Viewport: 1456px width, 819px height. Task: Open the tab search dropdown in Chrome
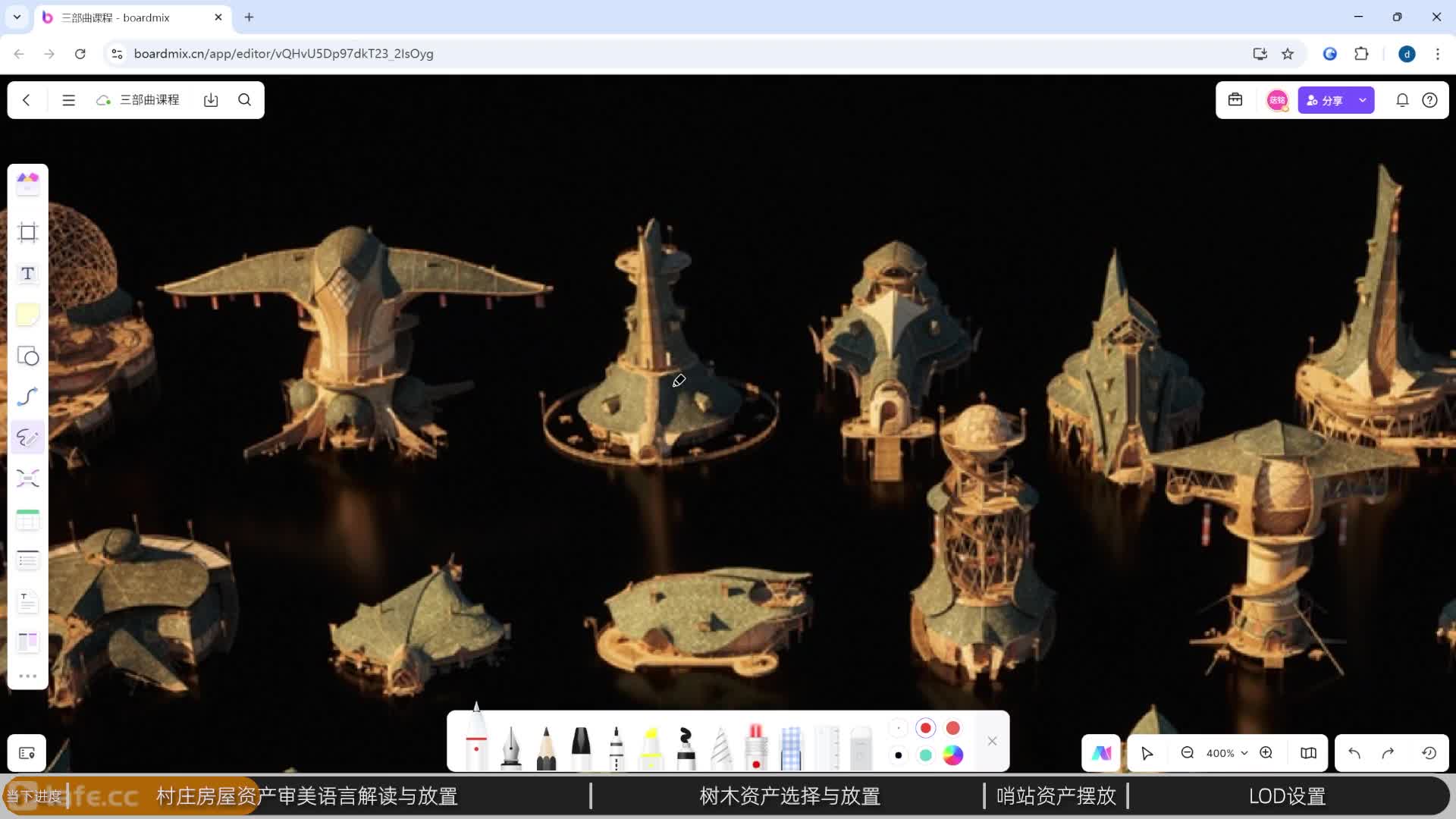17,17
